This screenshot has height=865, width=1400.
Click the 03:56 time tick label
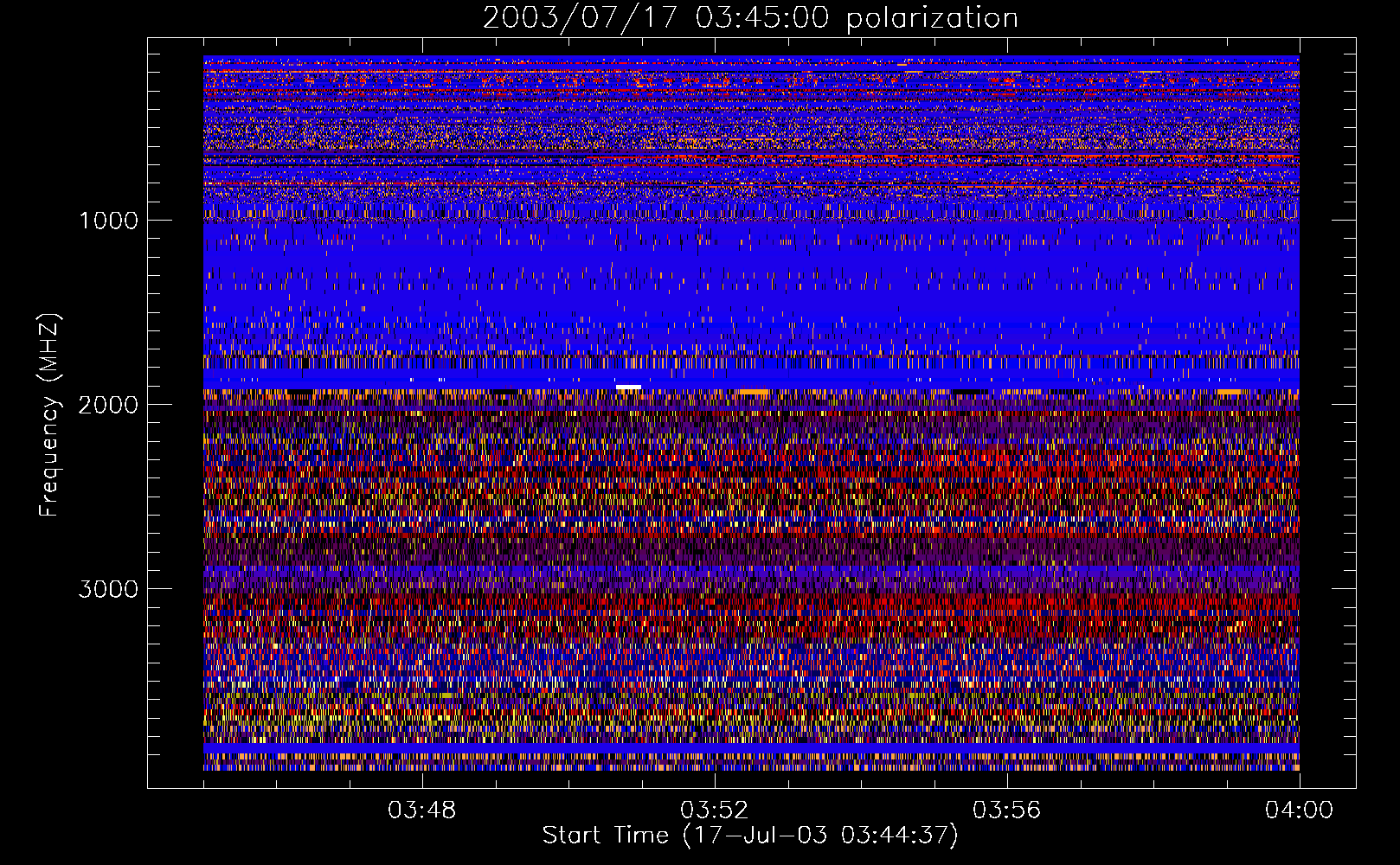[x=1007, y=811]
